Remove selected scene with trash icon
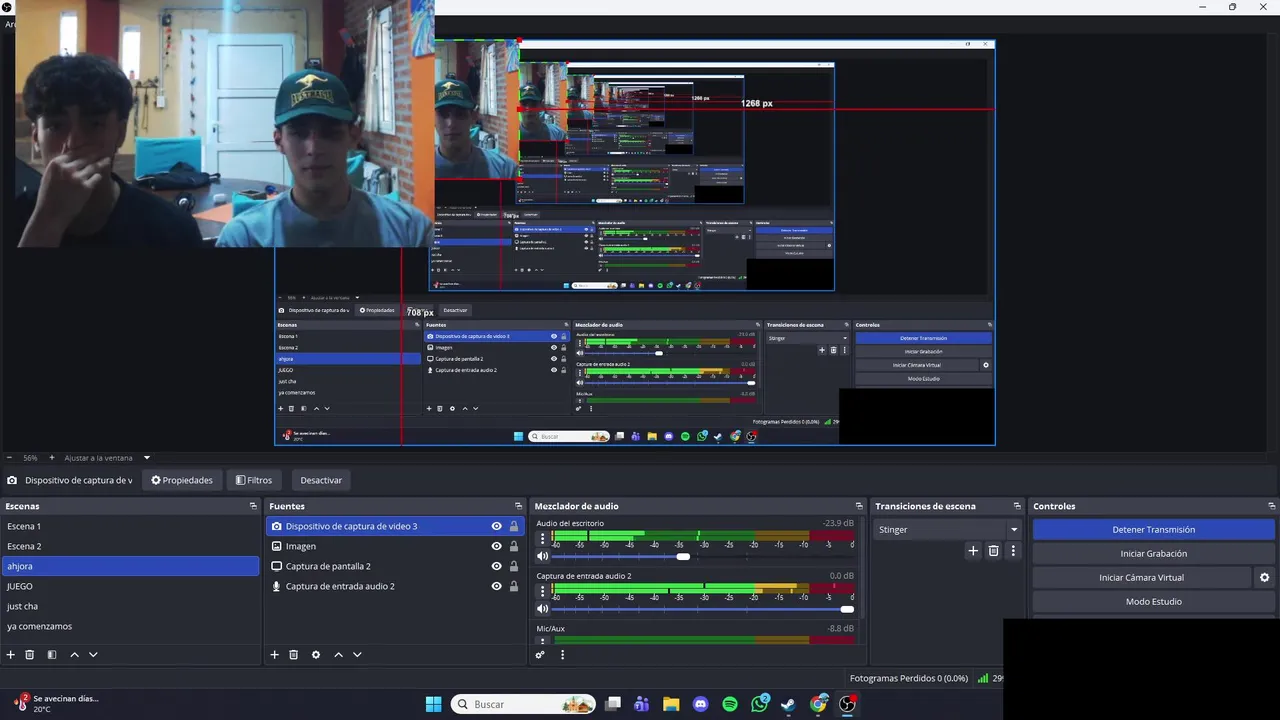The image size is (1280, 720). pos(29,655)
